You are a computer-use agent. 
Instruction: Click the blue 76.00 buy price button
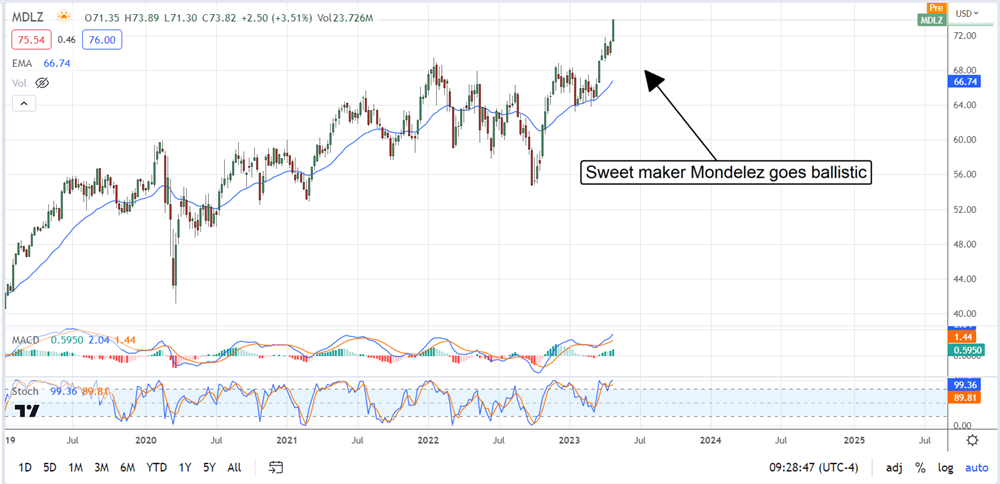pos(102,39)
